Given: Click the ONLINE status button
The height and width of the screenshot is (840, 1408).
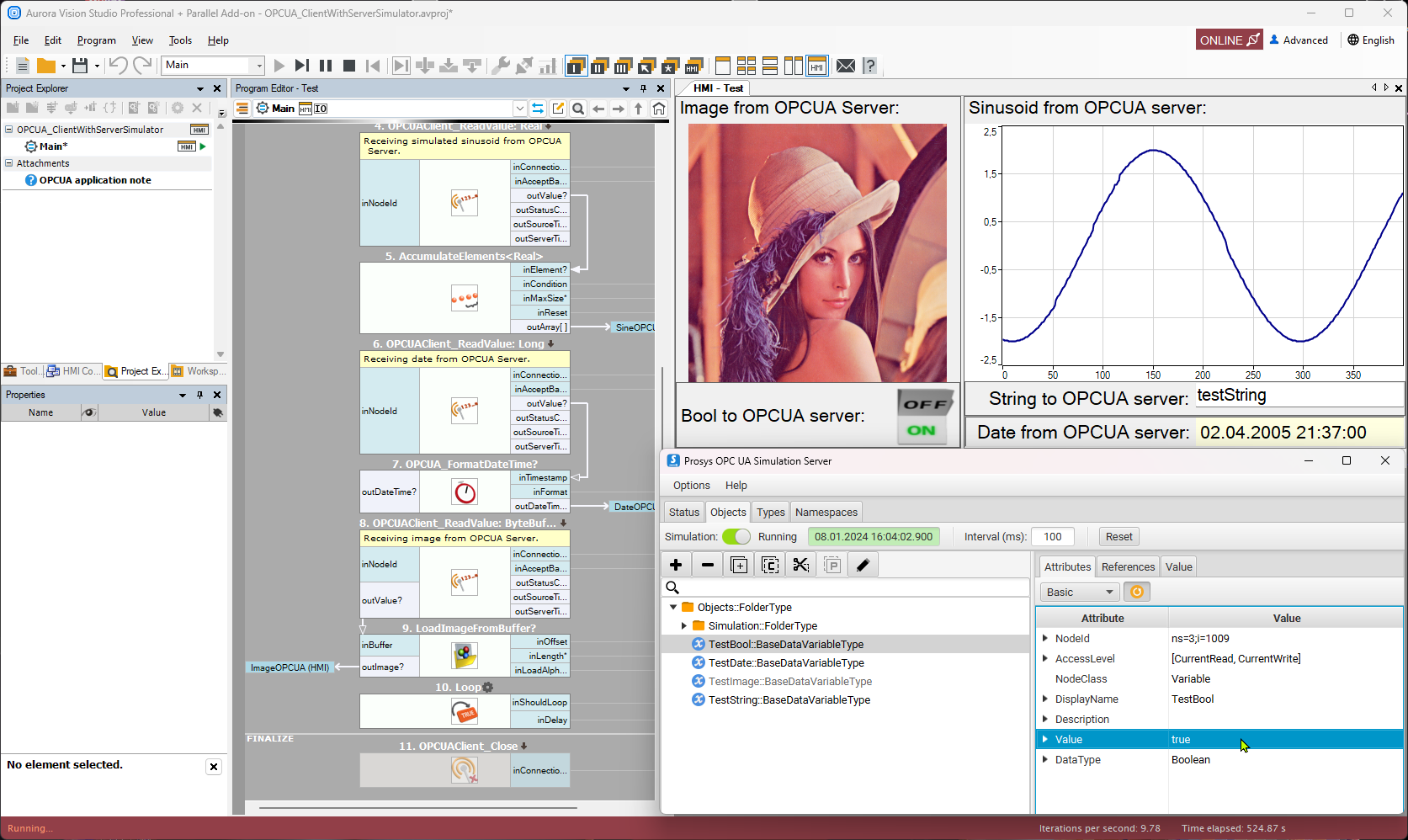Looking at the screenshot, I should (1229, 40).
